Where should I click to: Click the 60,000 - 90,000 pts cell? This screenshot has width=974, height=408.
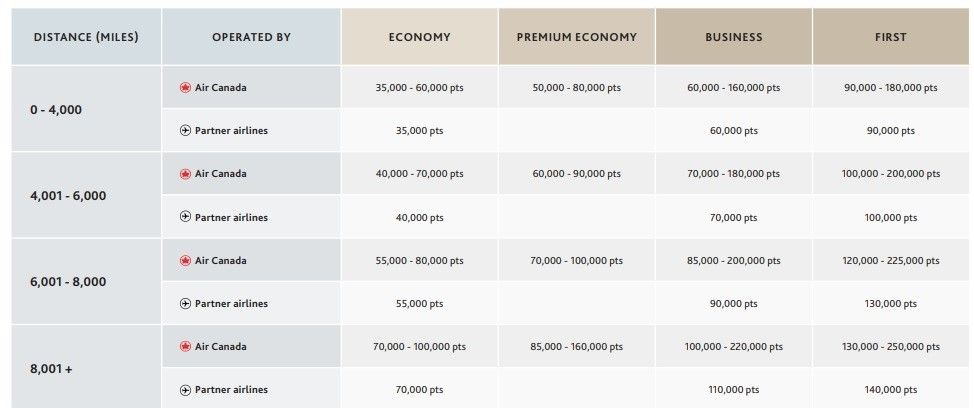(x=576, y=174)
